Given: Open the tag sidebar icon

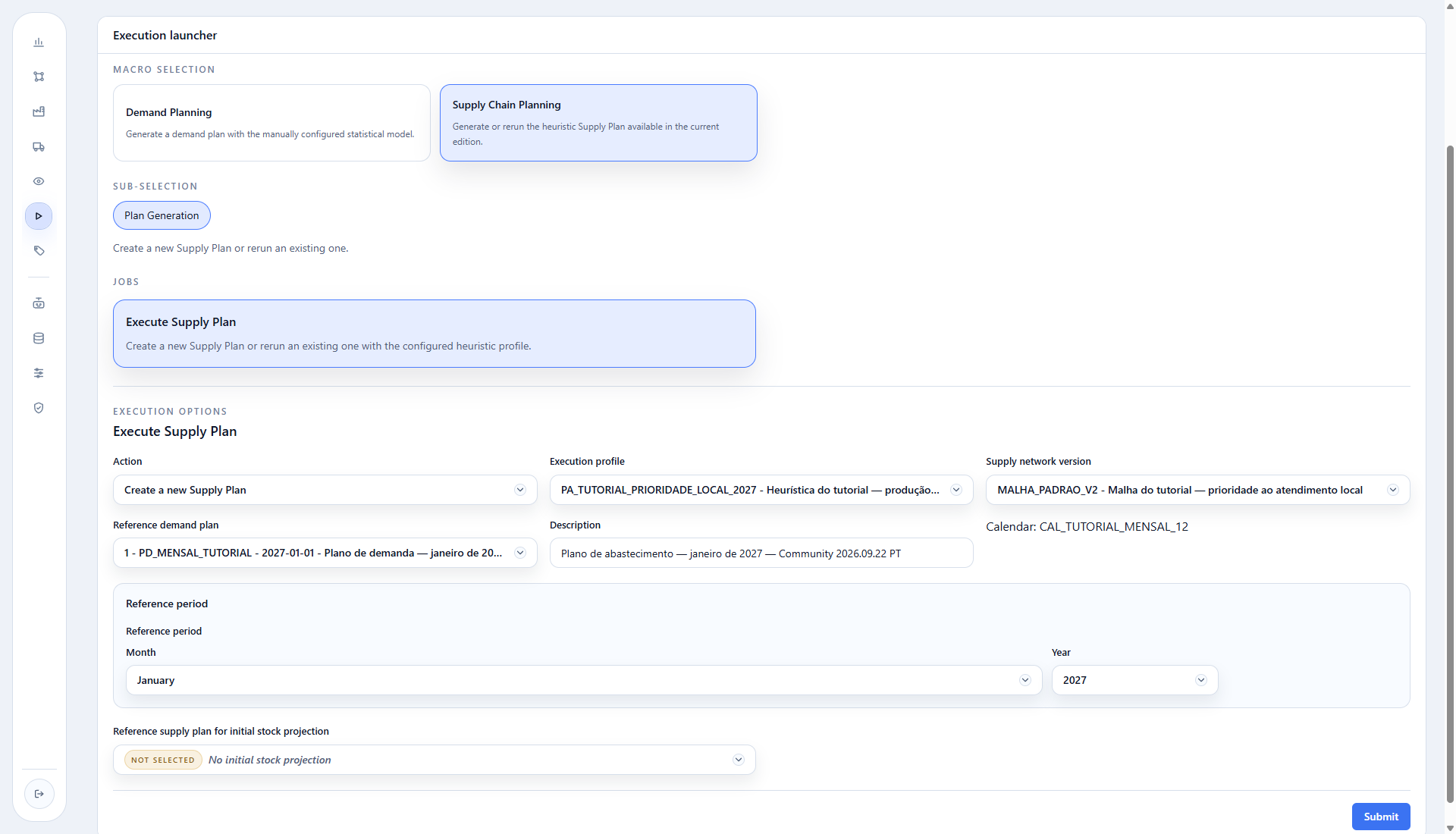Looking at the screenshot, I should pos(39,251).
